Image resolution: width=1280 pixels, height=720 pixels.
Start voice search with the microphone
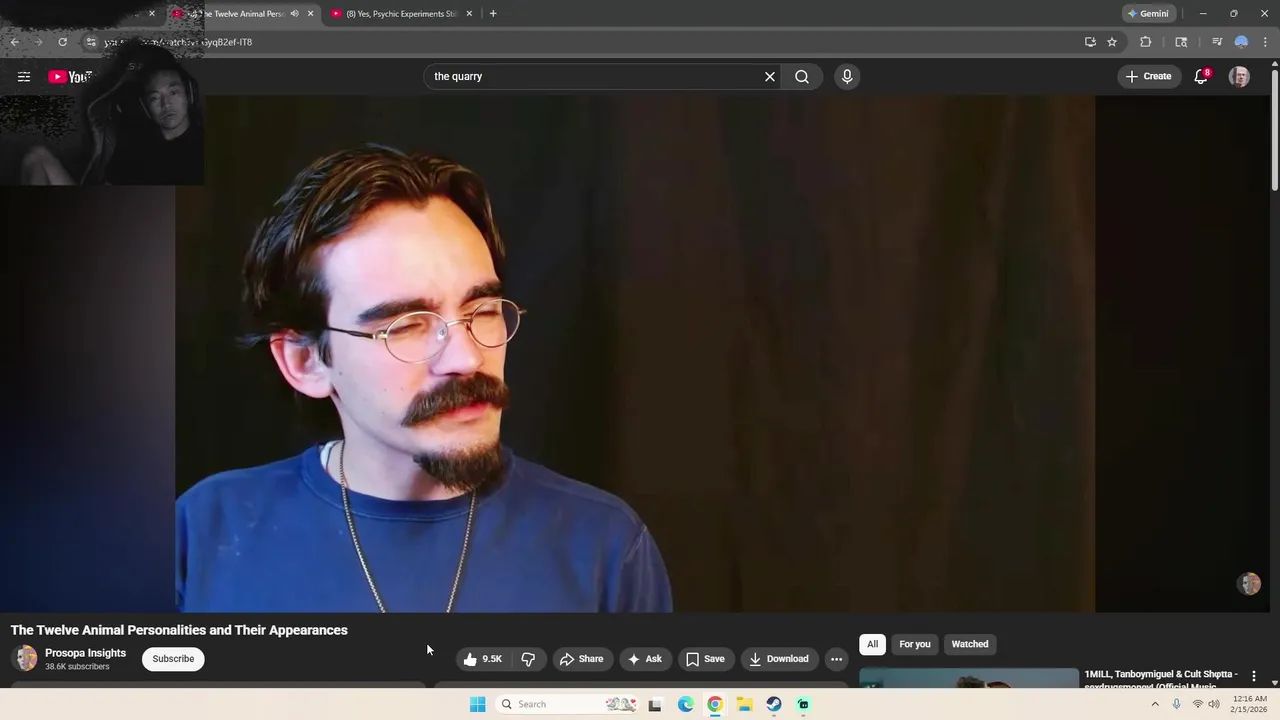[847, 77]
